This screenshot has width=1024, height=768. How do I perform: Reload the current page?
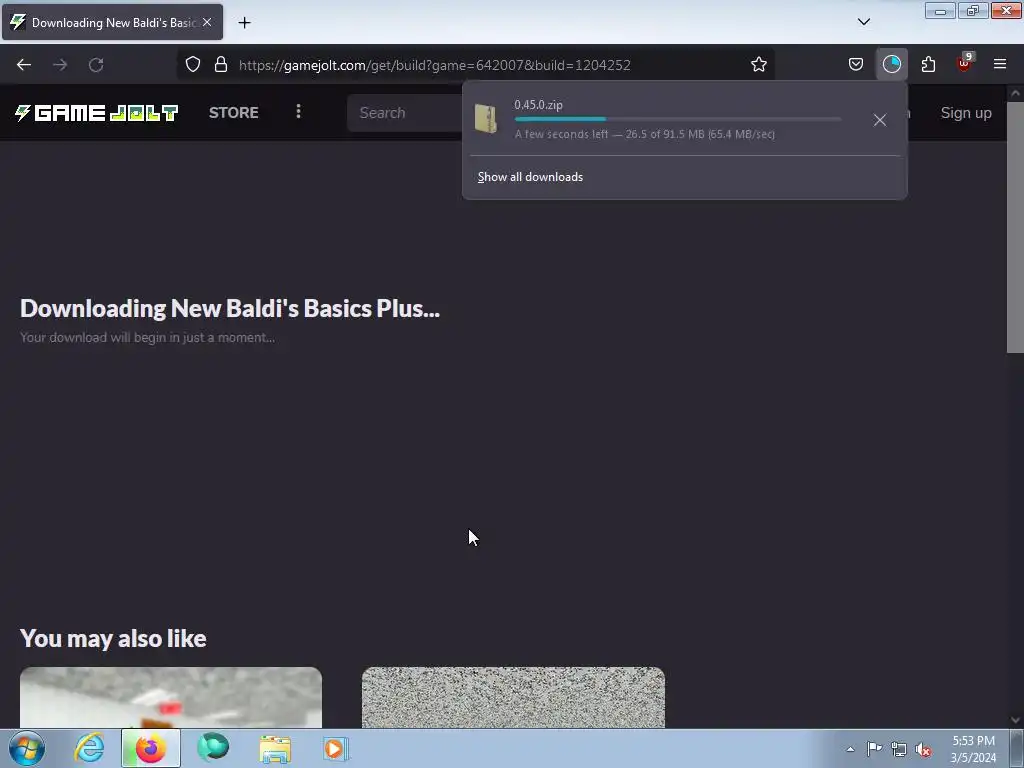pyautogui.click(x=96, y=65)
